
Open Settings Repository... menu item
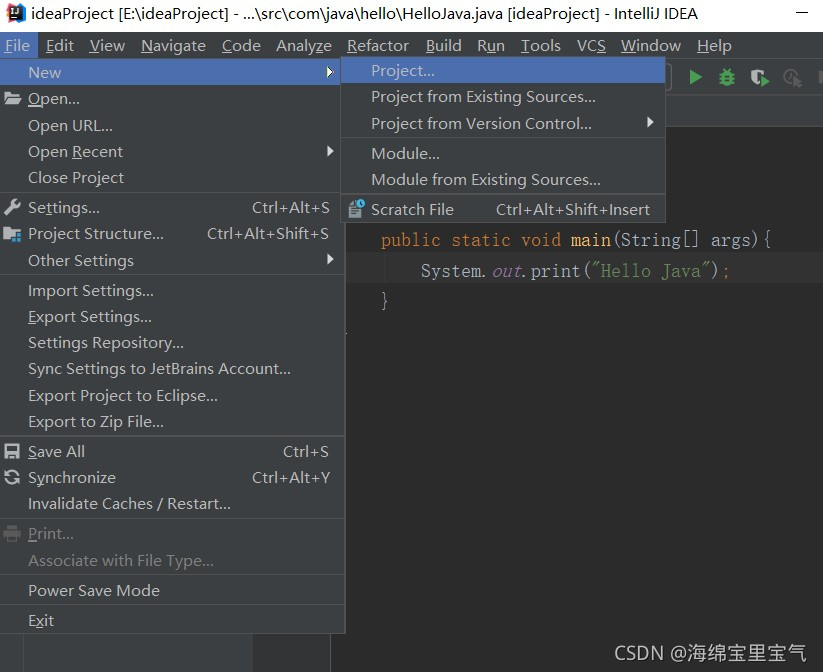172,342
